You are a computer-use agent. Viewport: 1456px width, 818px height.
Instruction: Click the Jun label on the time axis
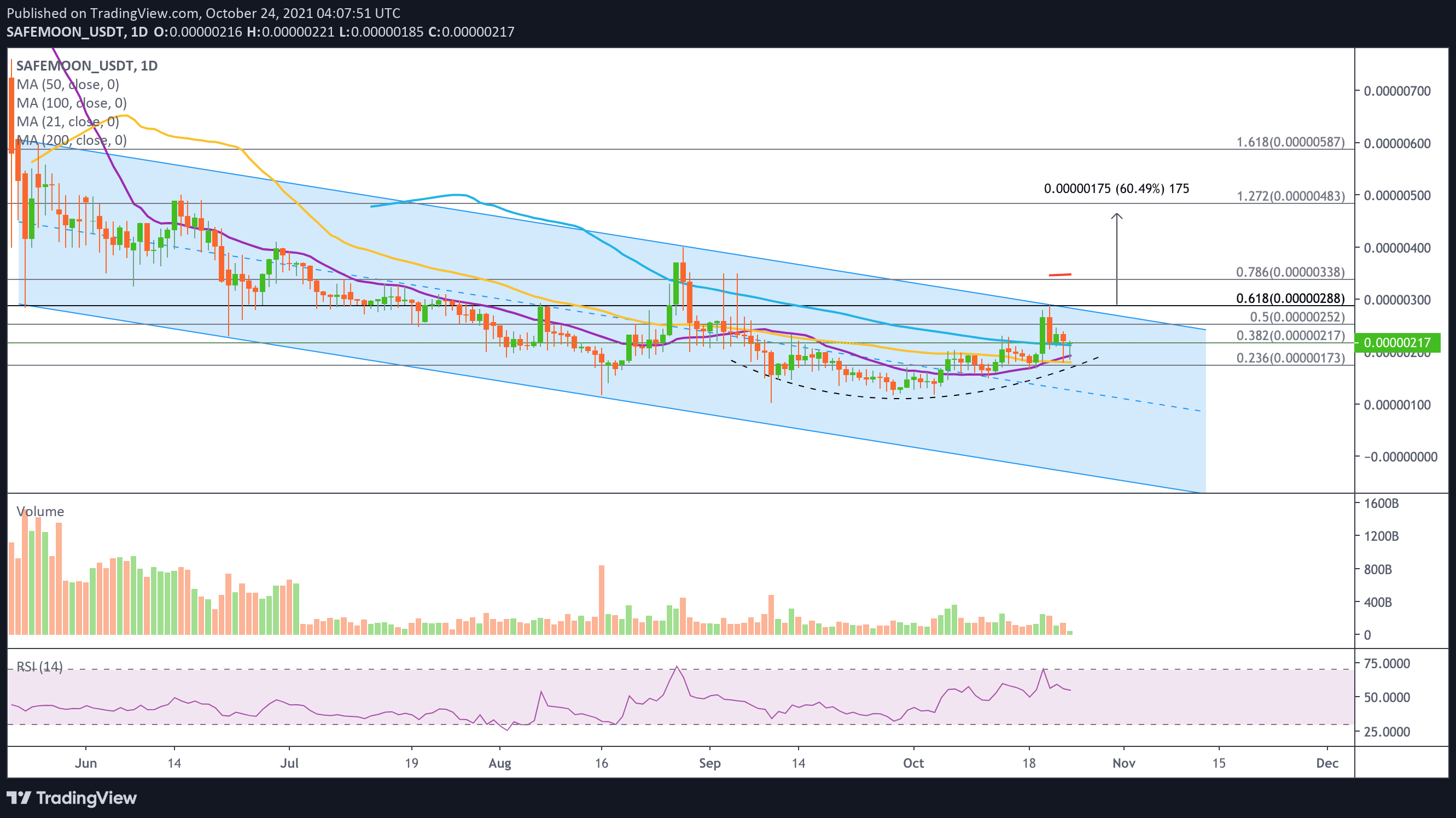86,763
